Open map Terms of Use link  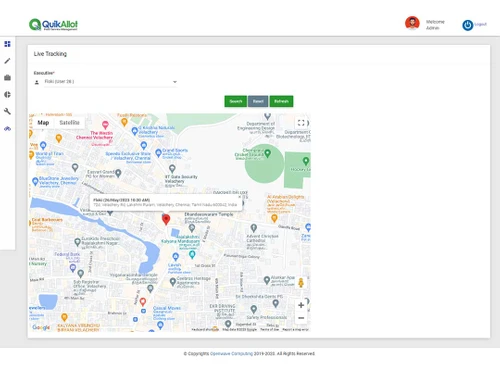click(270, 329)
